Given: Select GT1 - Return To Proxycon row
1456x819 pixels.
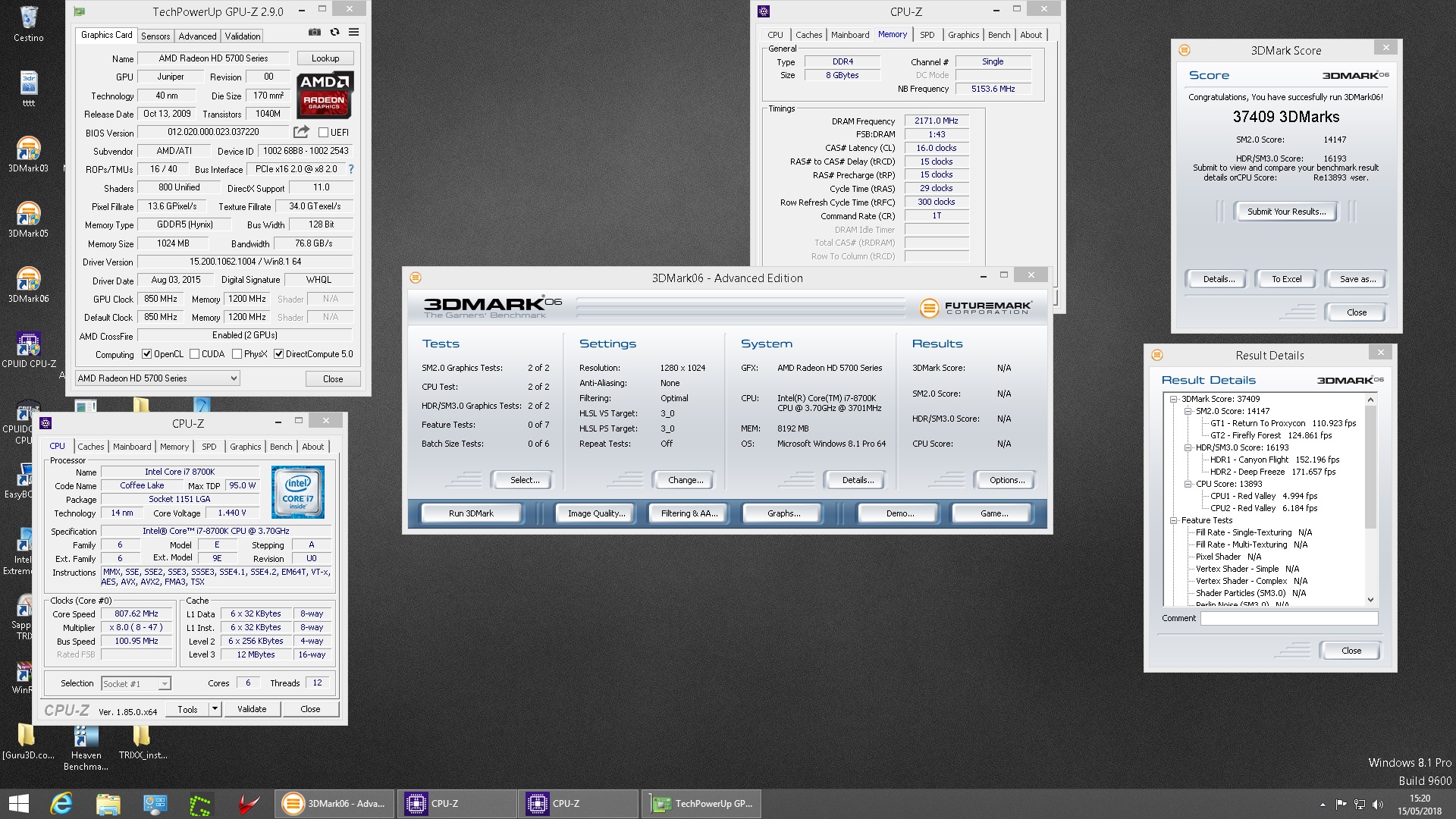Looking at the screenshot, I should point(1283,423).
